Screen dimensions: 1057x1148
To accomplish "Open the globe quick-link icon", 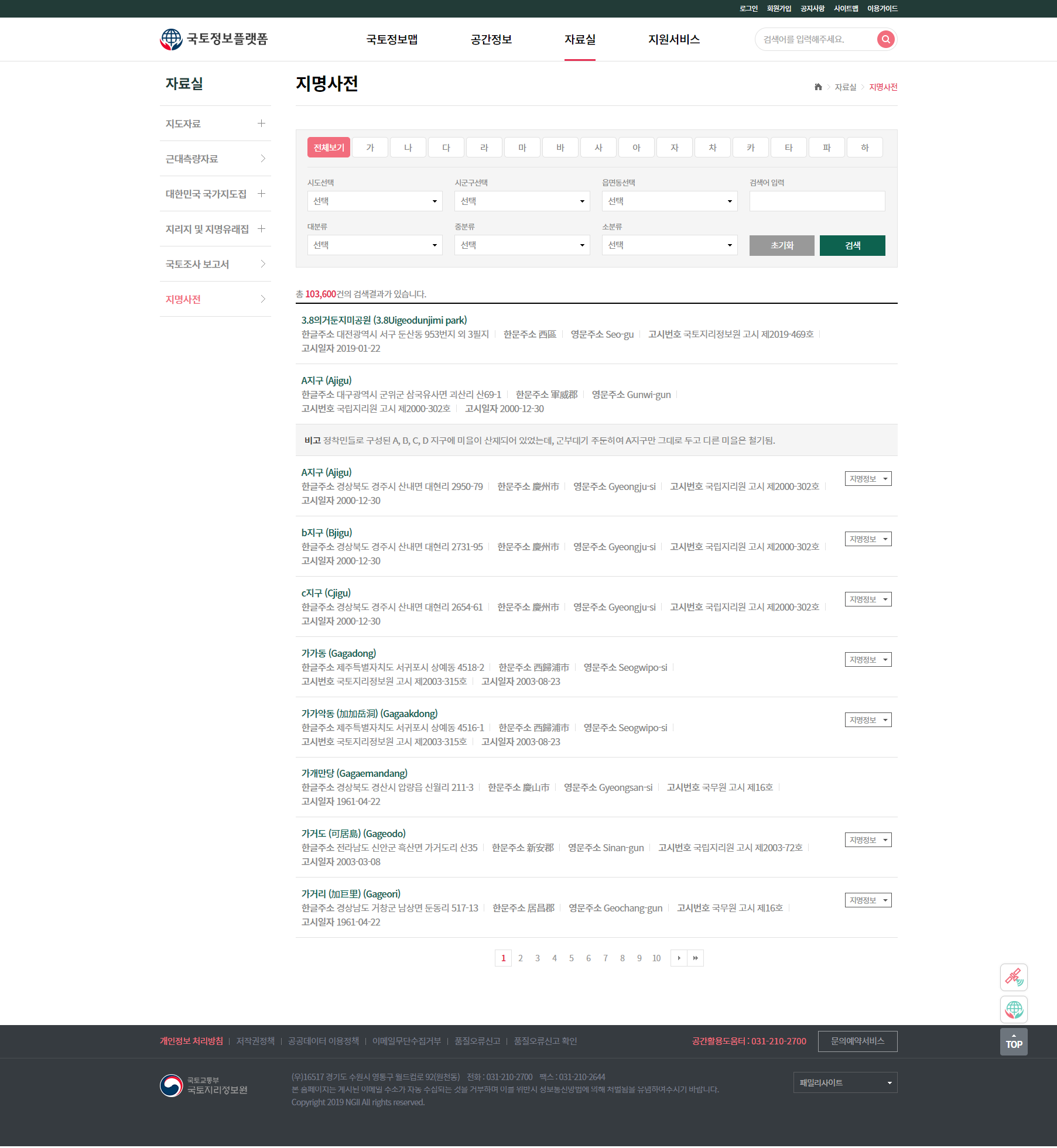I will (x=1014, y=1009).
